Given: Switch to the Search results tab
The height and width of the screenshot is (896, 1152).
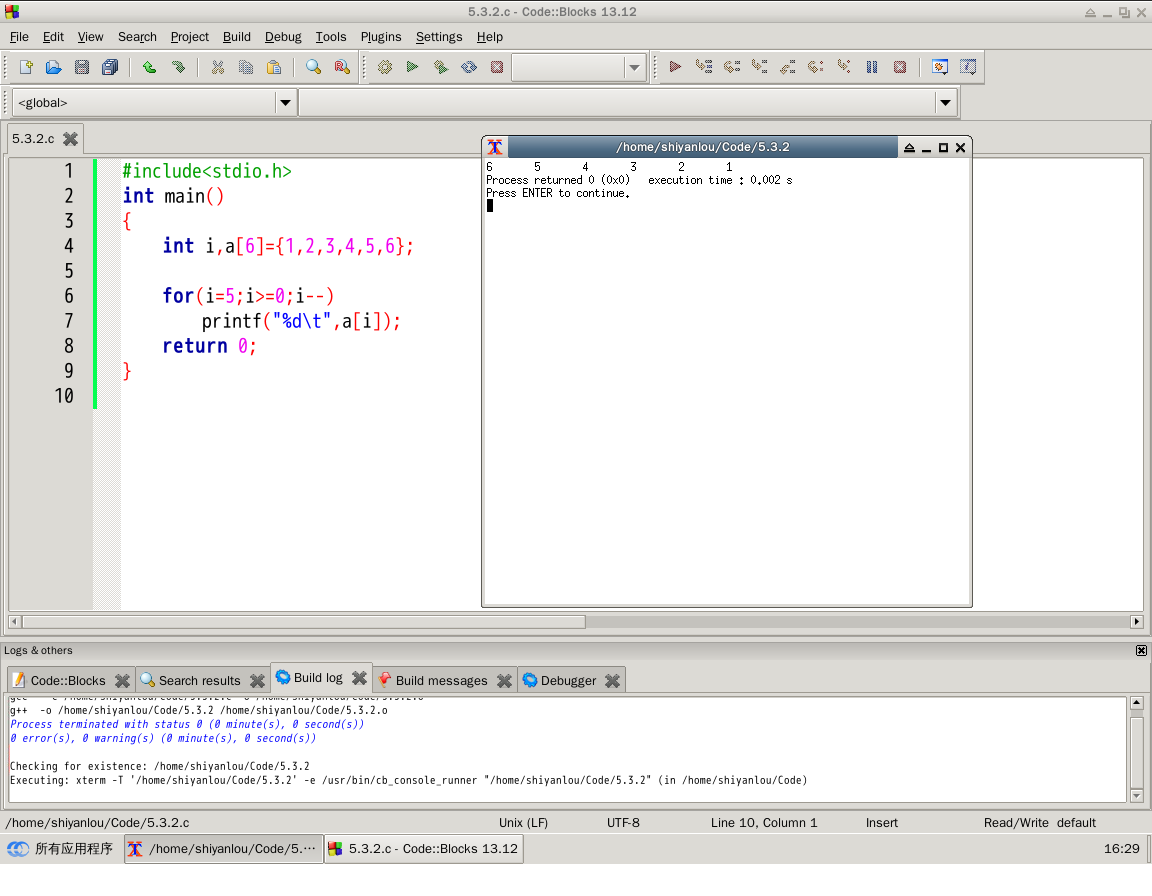Looking at the screenshot, I should coord(199,681).
